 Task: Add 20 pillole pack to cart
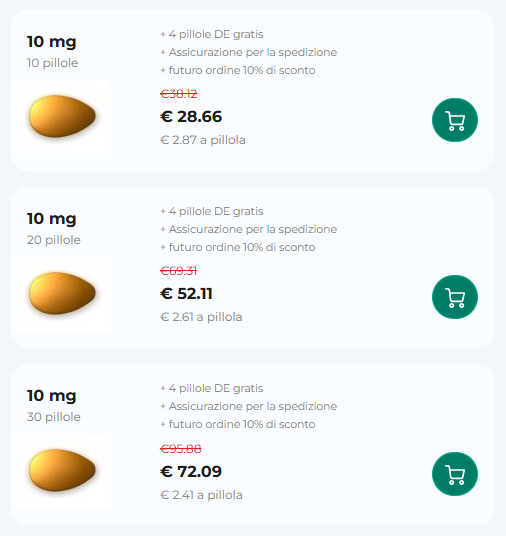(x=455, y=297)
